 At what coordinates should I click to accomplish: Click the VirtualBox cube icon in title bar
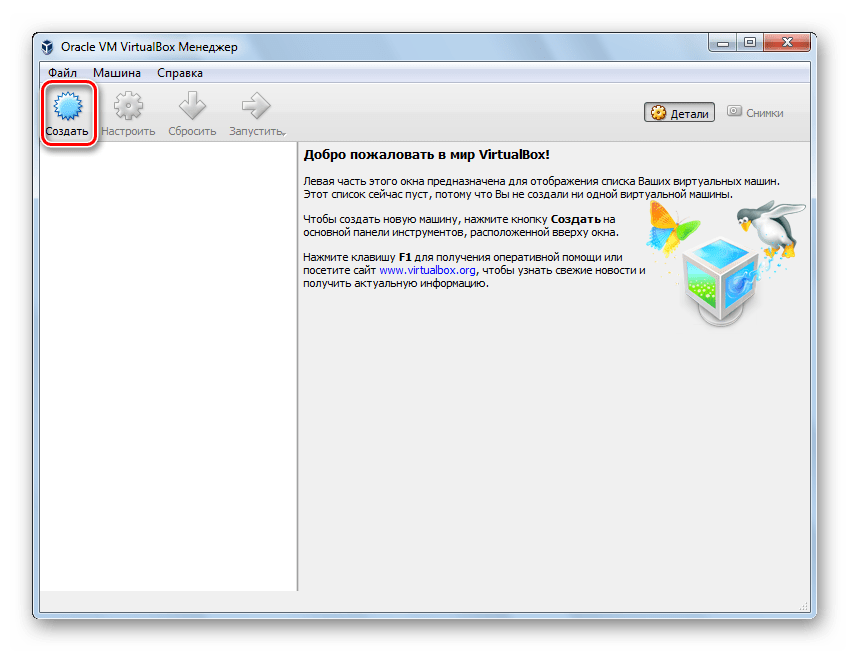(x=48, y=46)
